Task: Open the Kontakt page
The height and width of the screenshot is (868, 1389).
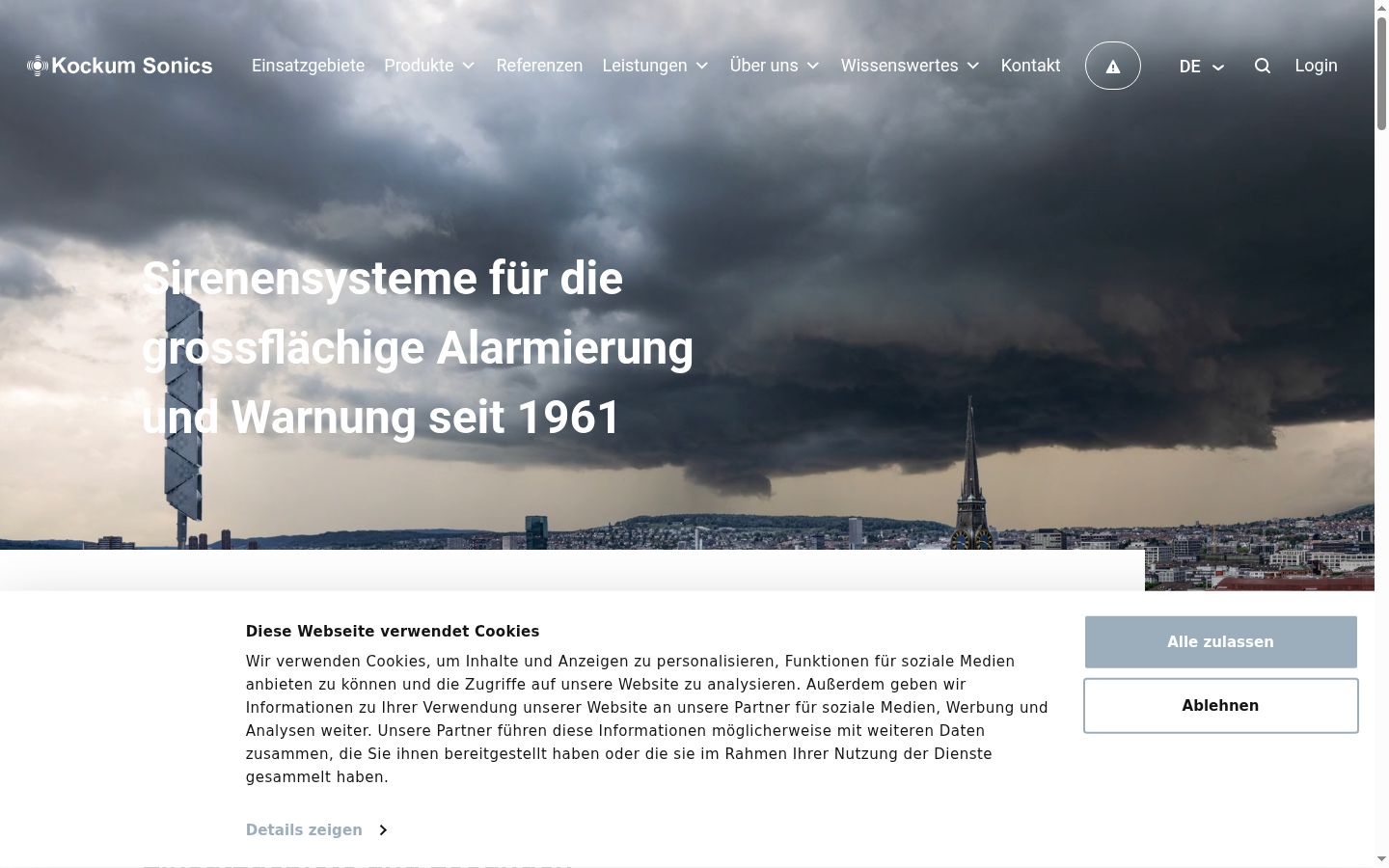Action: 1030,66
